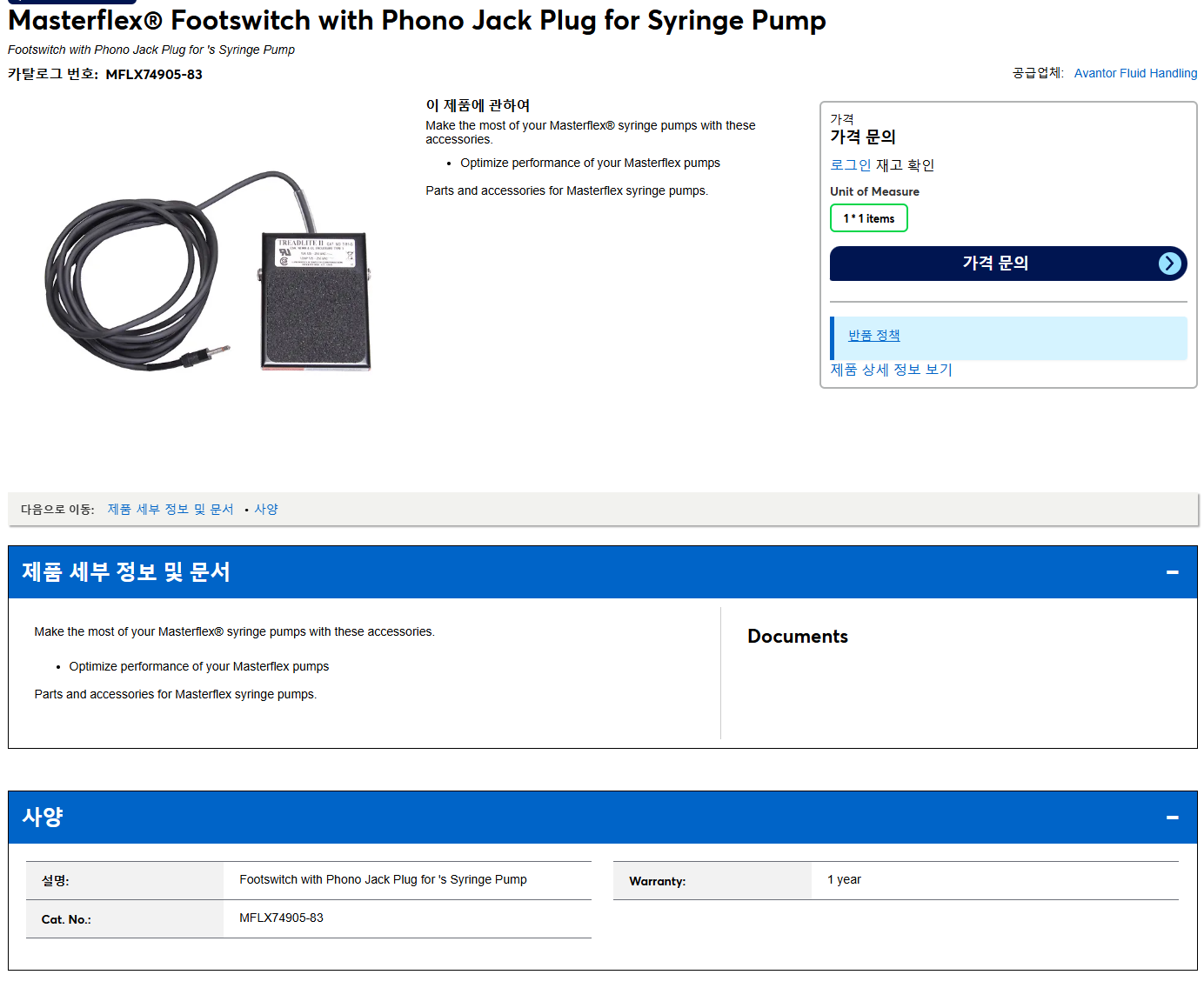This screenshot has width=1204, height=988.
Task: Jump to the 사양 anchor link
Action: tap(266, 509)
